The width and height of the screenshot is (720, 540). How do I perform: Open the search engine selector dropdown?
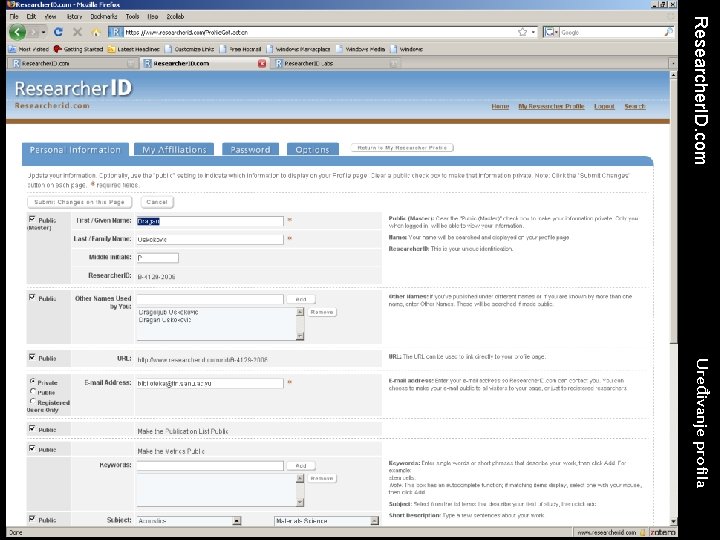tap(551, 32)
